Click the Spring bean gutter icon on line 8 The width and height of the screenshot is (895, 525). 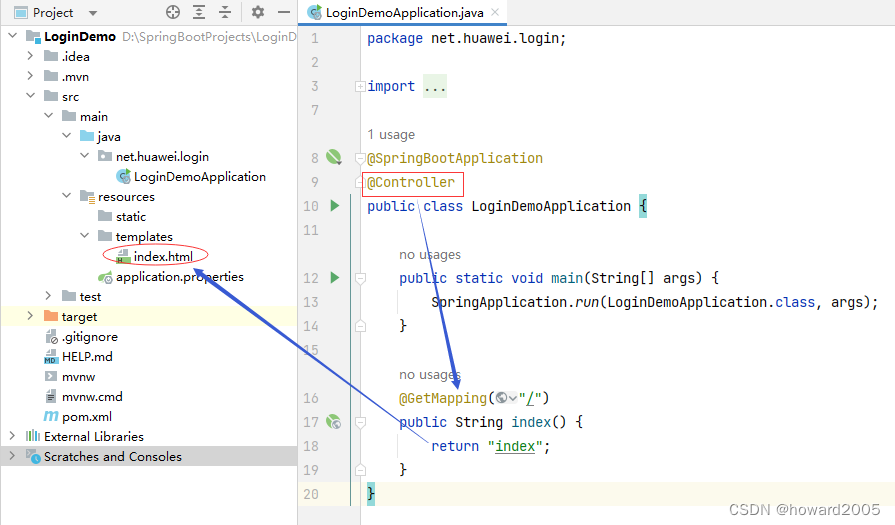(x=334, y=157)
